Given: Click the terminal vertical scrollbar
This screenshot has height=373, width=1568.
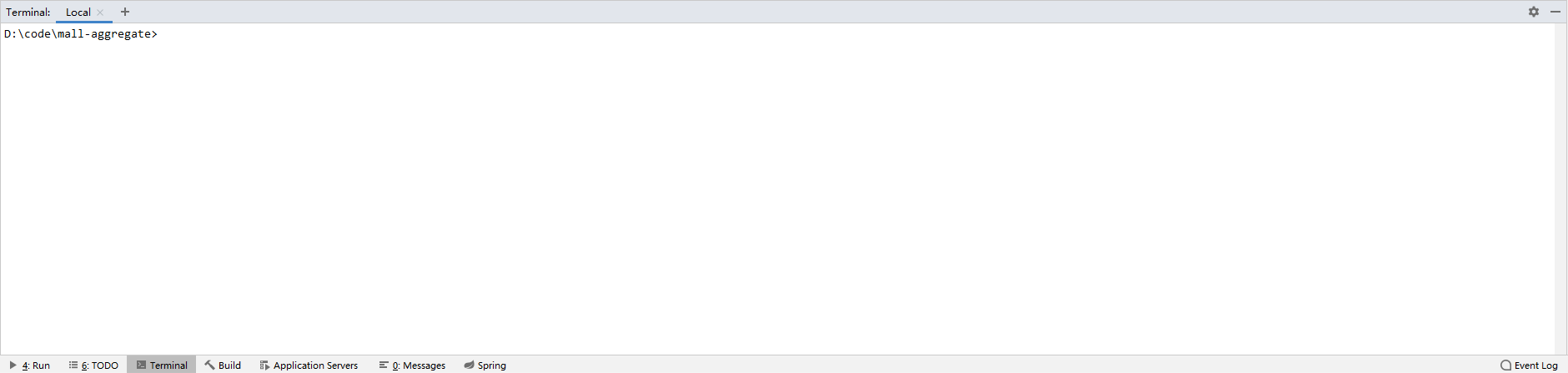Looking at the screenshot, I should coord(1560,189).
